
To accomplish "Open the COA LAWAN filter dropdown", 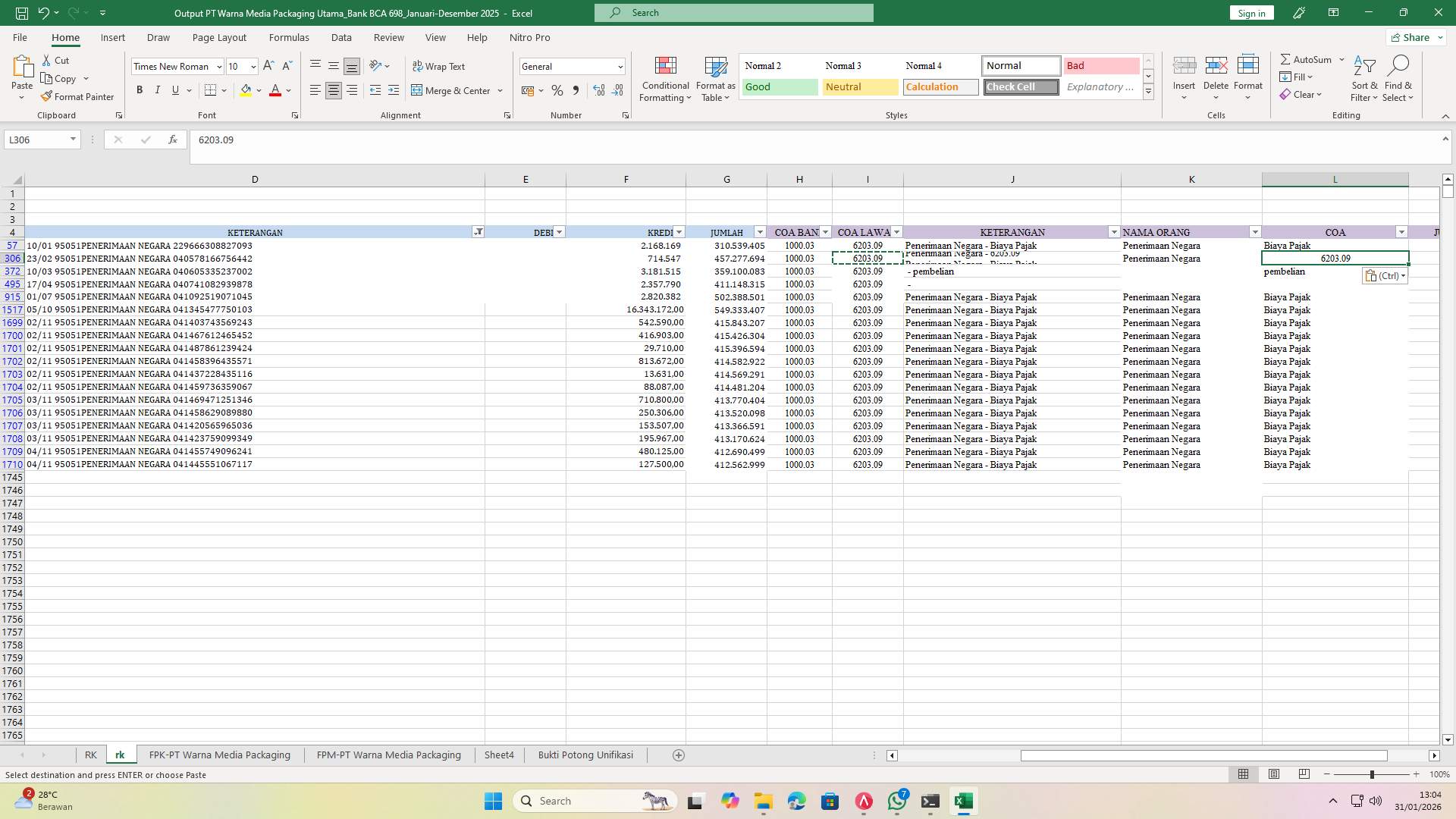I will [x=897, y=232].
